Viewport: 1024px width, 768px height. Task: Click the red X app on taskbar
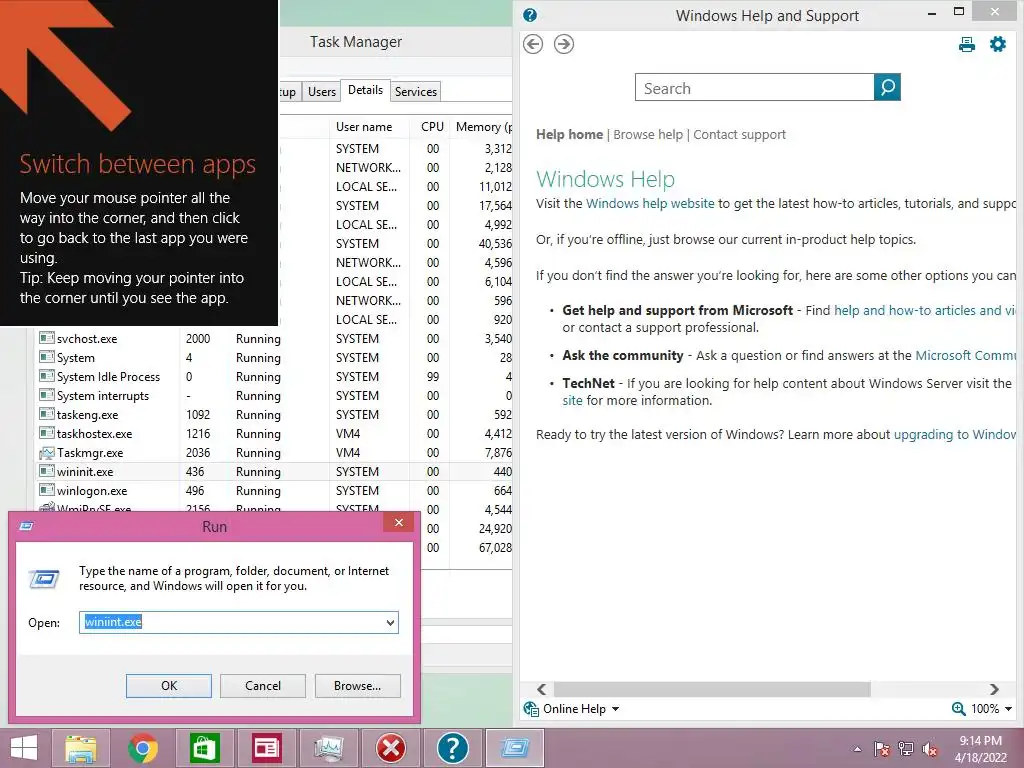pyautogui.click(x=391, y=748)
